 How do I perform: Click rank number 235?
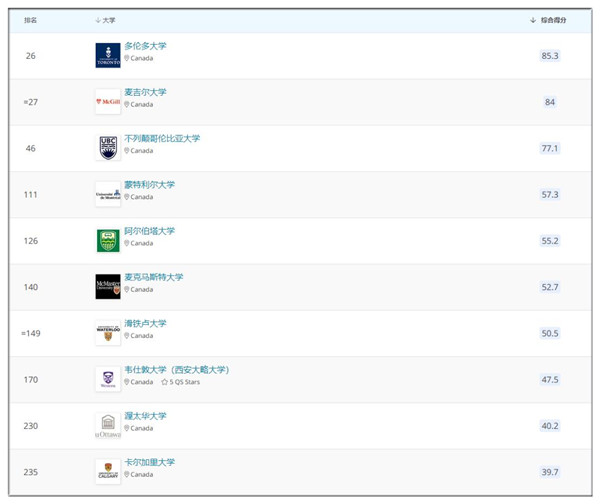click(x=31, y=472)
